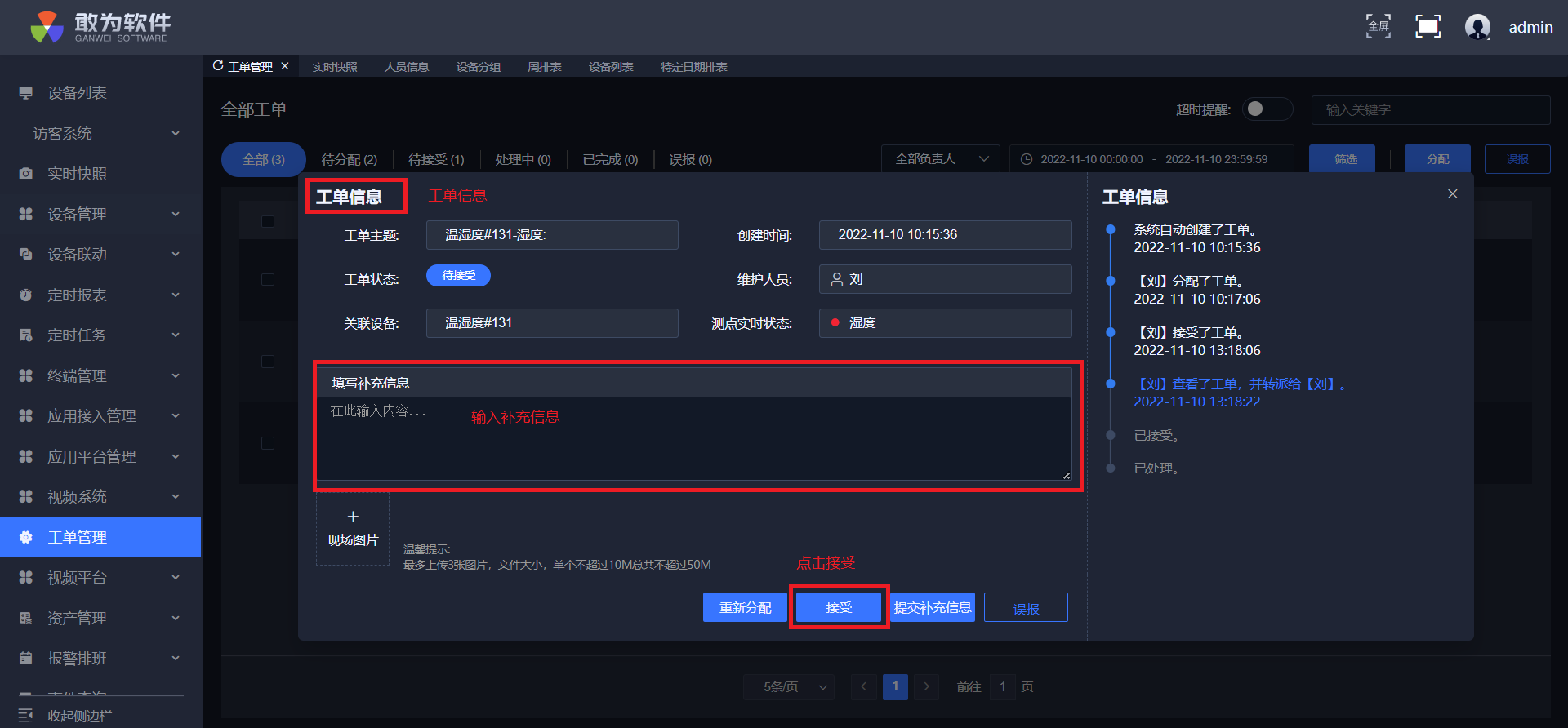Viewport: 1568px width, 728px height.
Task: Click the 设备联动 sidebar icon
Action: pyautogui.click(x=26, y=255)
